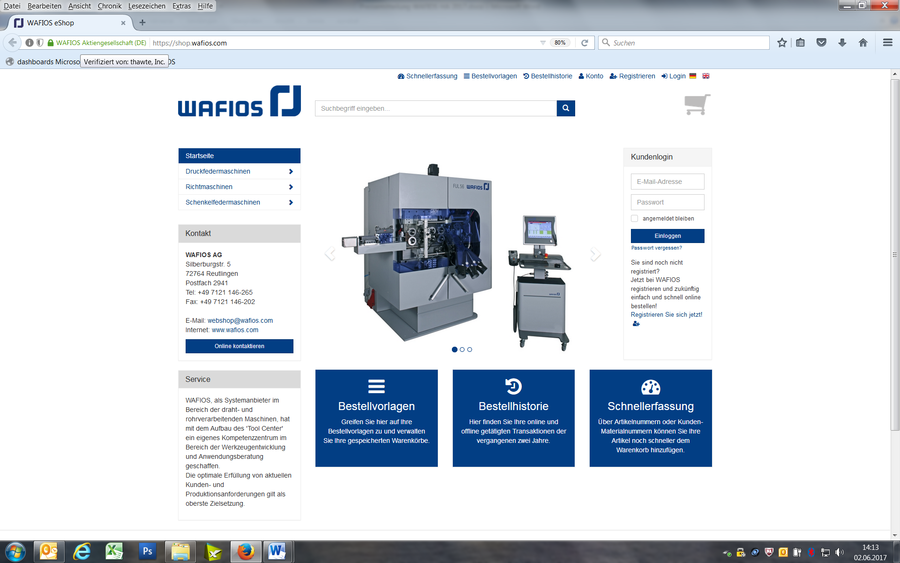Open Bestellvorlagen in top navigation
The height and width of the screenshot is (563, 900).
(x=490, y=76)
